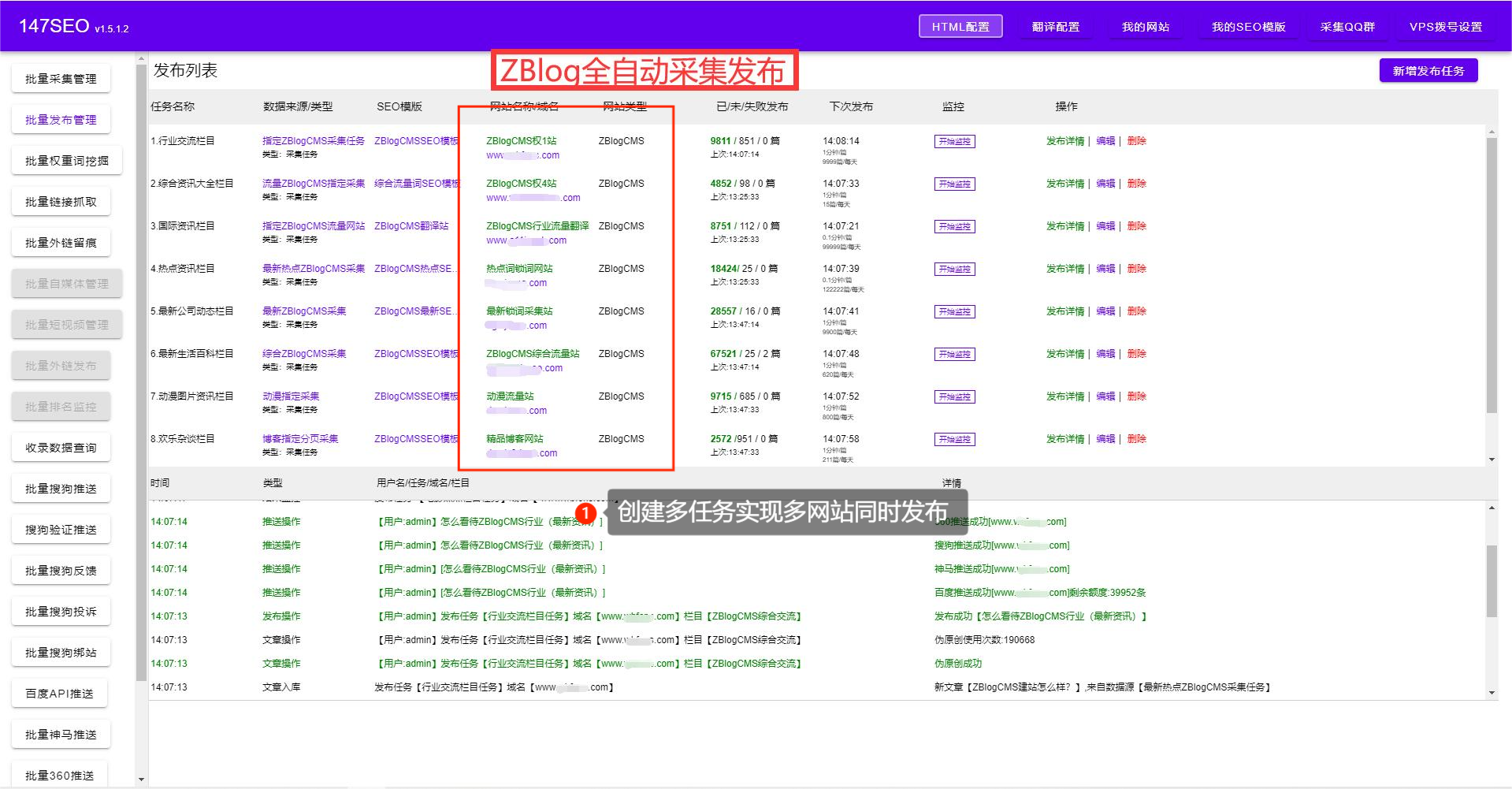This screenshot has width=1512, height=789.
Task: Start monitoring for 综合资讯大全栏目 task
Action: pos(954,184)
